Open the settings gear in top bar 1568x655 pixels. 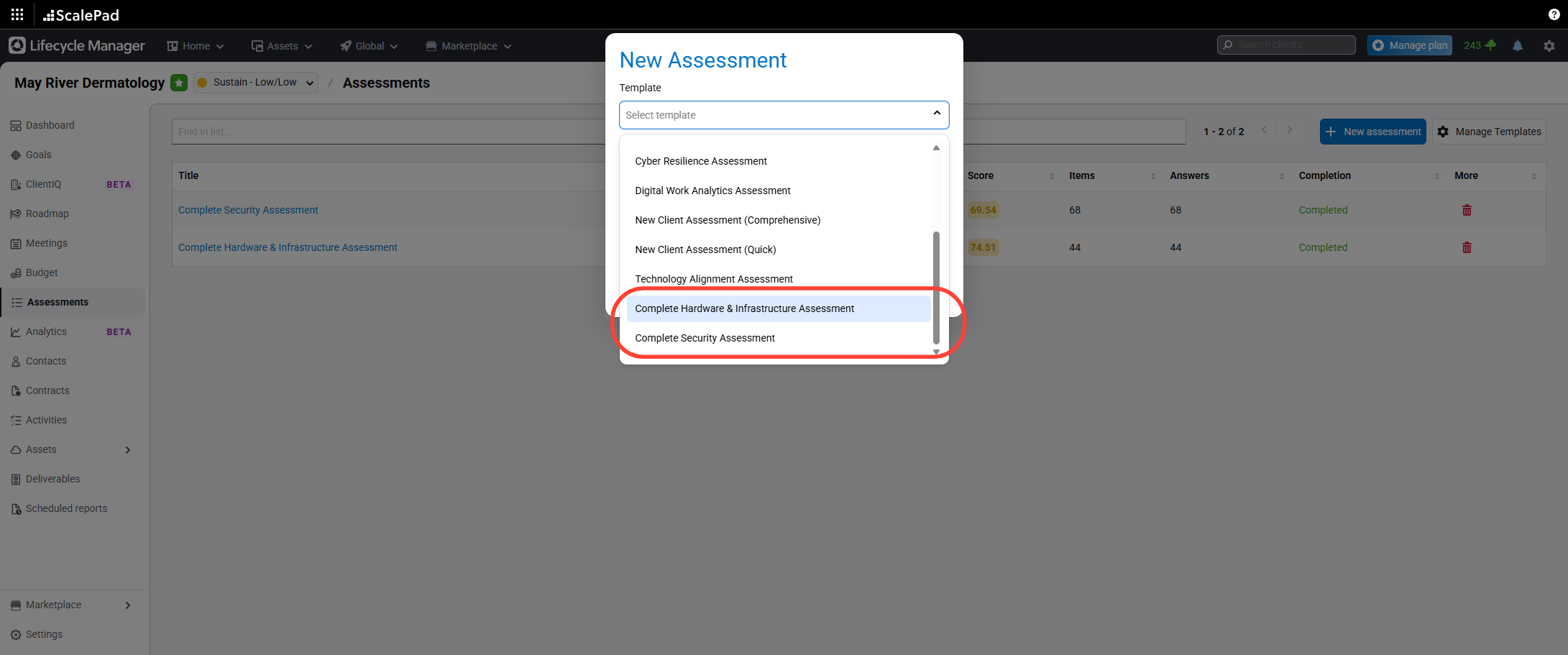(1549, 45)
